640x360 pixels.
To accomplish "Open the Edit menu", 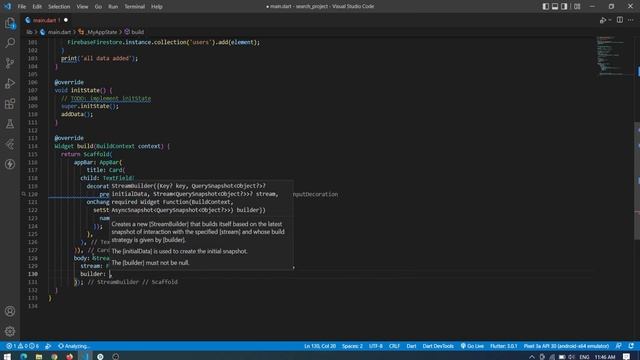I will pos(37,7).
